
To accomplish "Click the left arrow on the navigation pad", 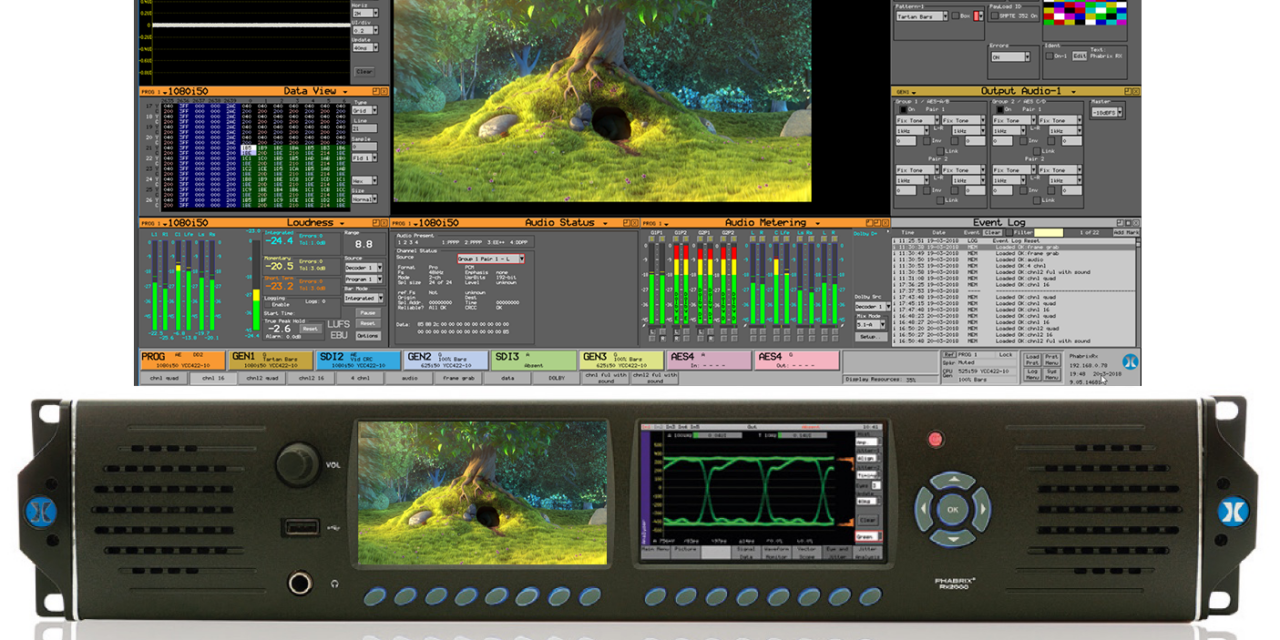I will pyautogui.click(x=925, y=510).
